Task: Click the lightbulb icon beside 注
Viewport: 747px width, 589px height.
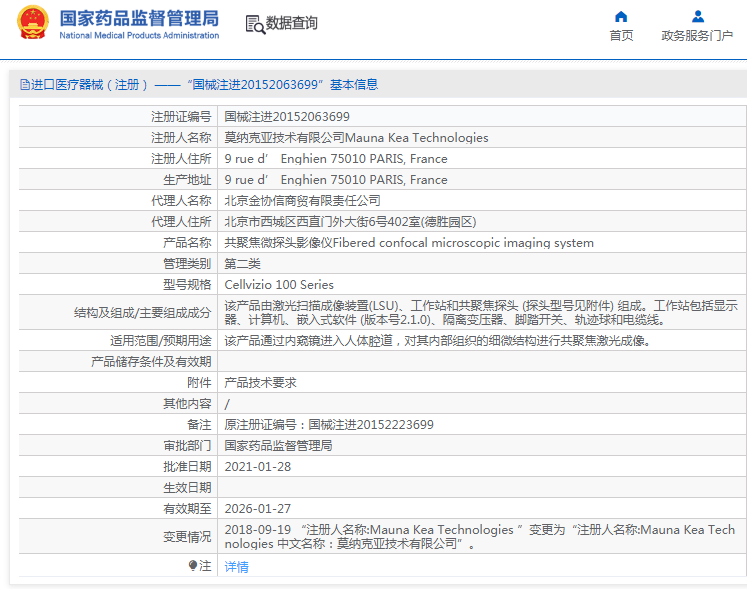Action: [193, 566]
